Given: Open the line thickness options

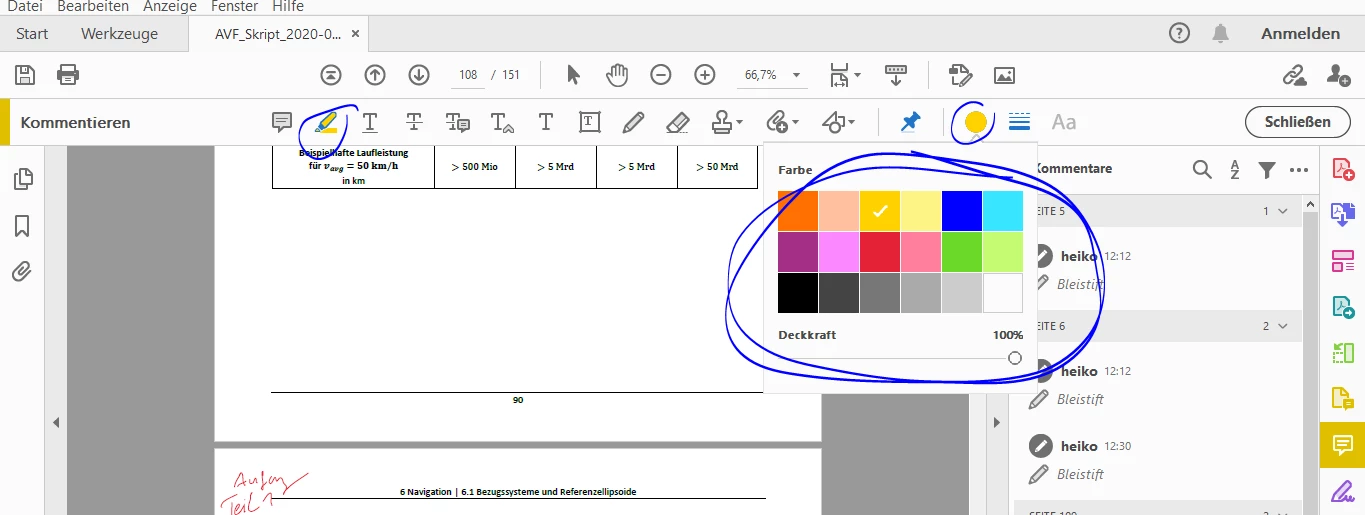Looking at the screenshot, I should (1020, 122).
